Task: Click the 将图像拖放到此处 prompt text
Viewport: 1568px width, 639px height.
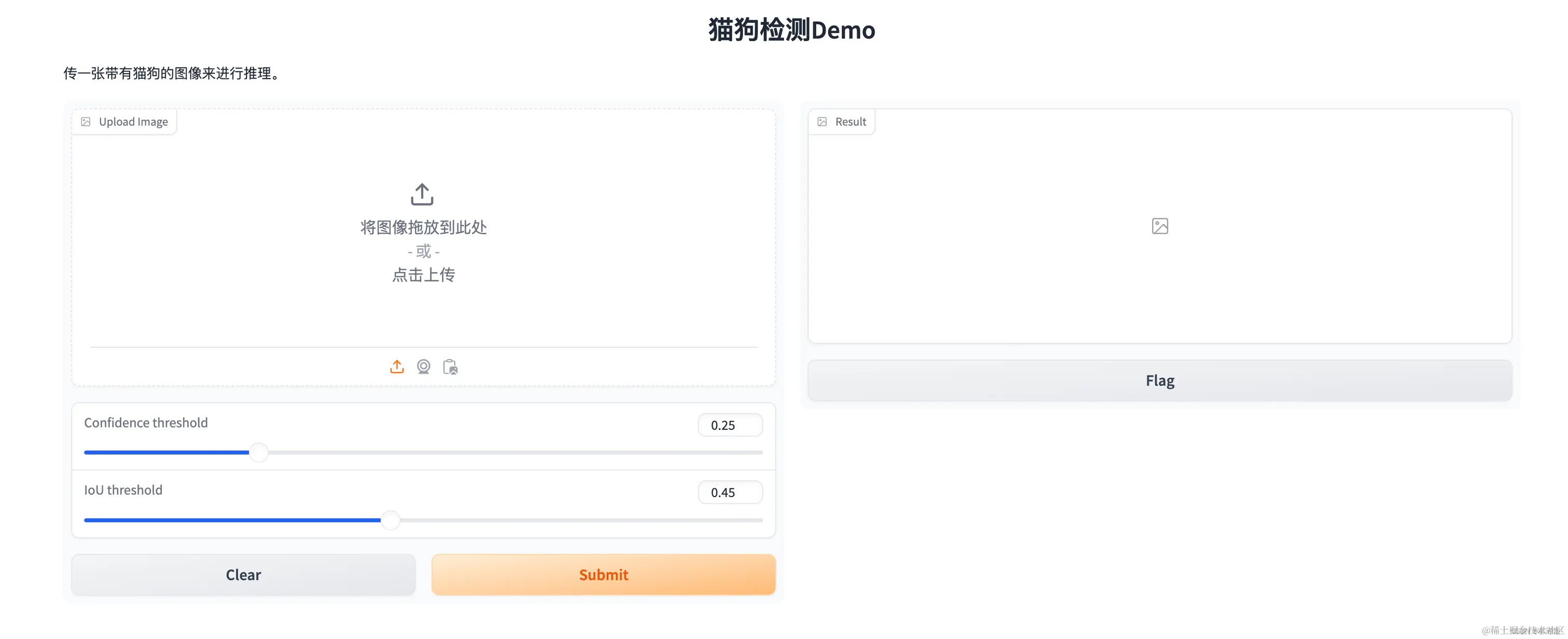Action: pyautogui.click(x=424, y=228)
